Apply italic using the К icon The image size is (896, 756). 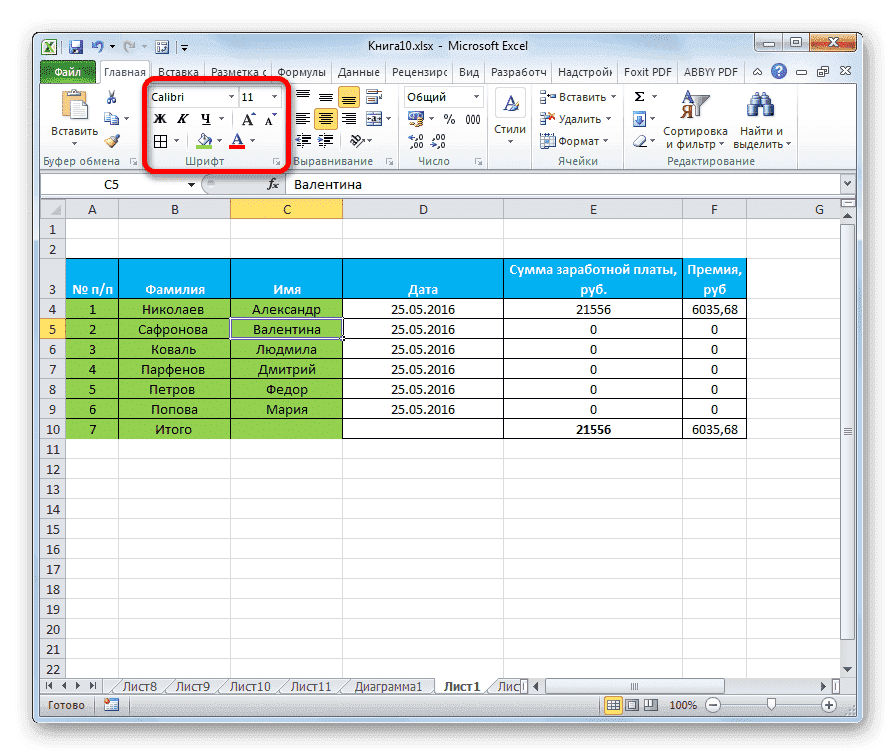point(181,118)
